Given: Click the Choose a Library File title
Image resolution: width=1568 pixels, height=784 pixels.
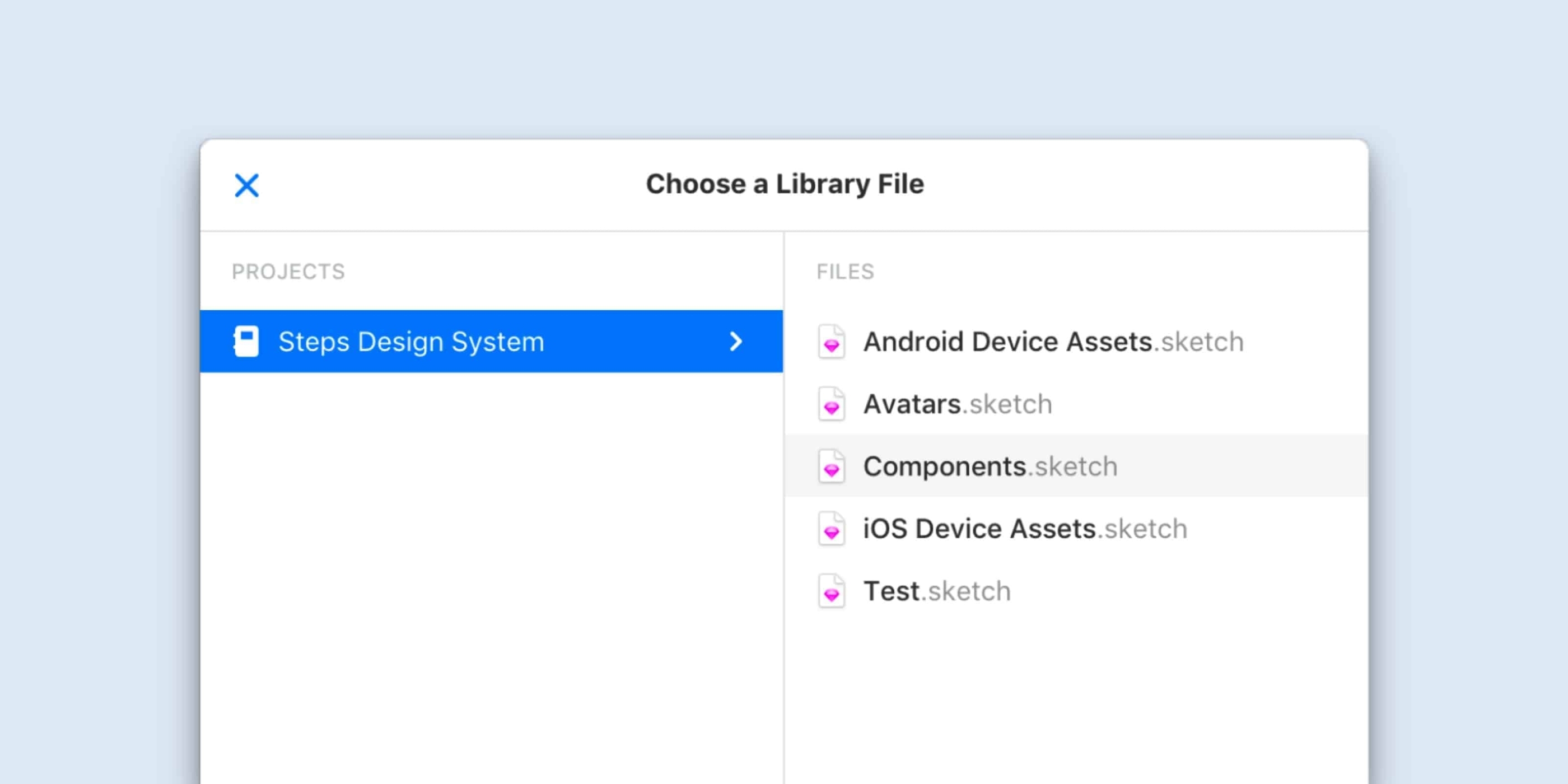Looking at the screenshot, I should pyautogui.click(x=785, y=184).
